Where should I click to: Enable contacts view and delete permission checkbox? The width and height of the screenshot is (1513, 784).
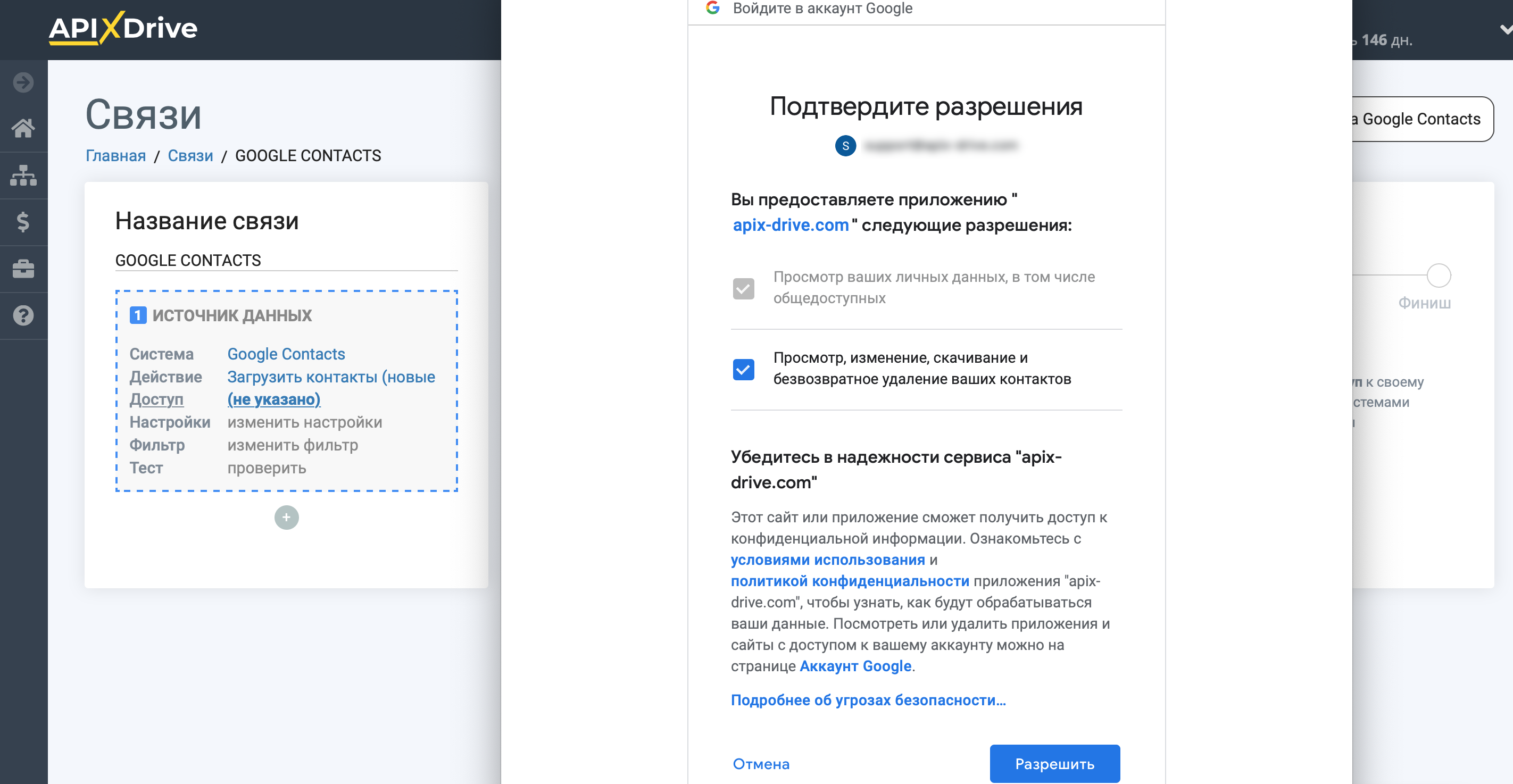[745, 368]
